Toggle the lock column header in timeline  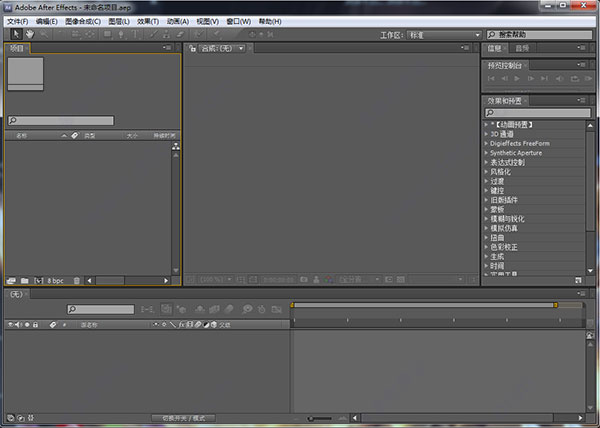tap(35, 324)
